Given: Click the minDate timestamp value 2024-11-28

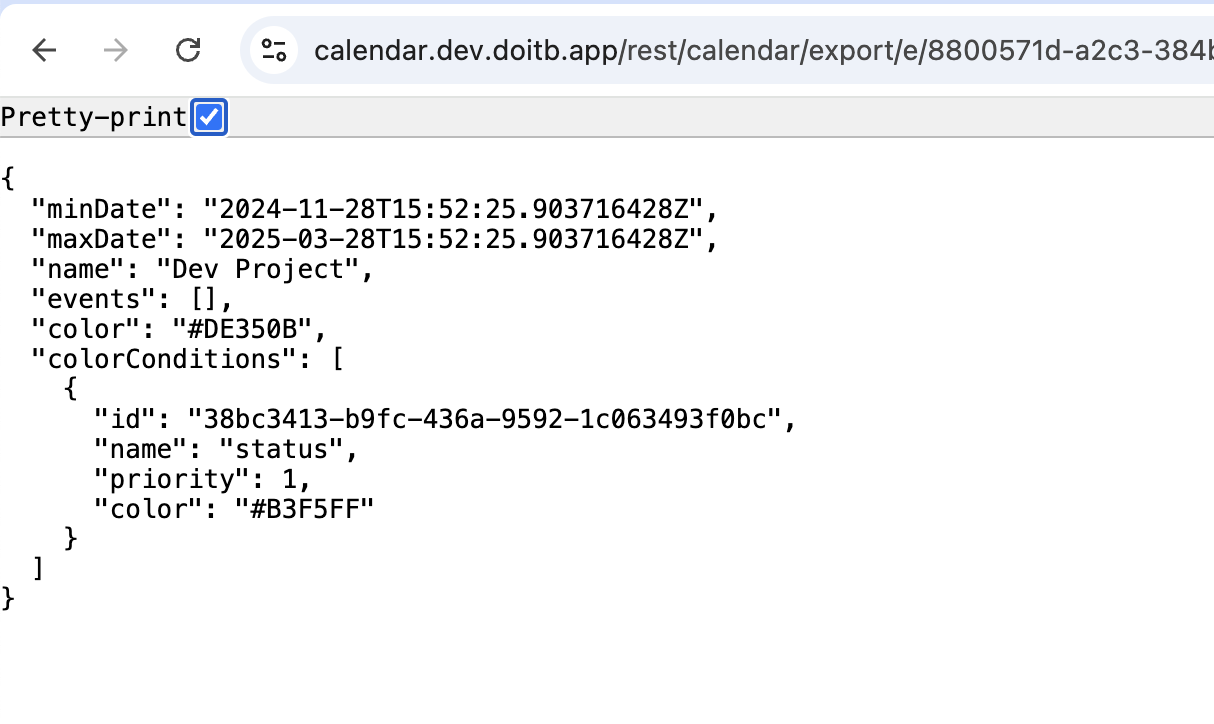Looking at the screenshot, I should point(460,210).
